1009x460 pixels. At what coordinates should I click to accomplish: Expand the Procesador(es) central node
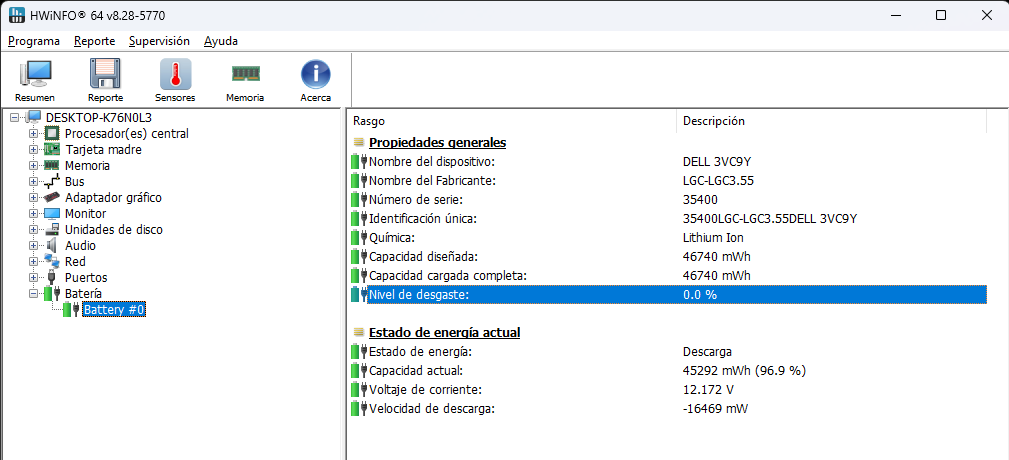pyautogui.click(x=34, y=134)
